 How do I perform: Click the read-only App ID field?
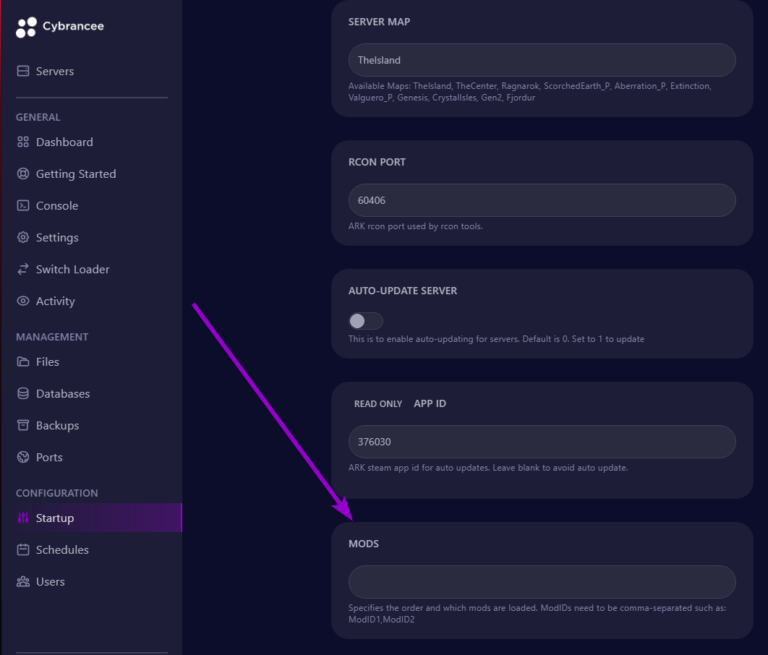coord(542,441)
